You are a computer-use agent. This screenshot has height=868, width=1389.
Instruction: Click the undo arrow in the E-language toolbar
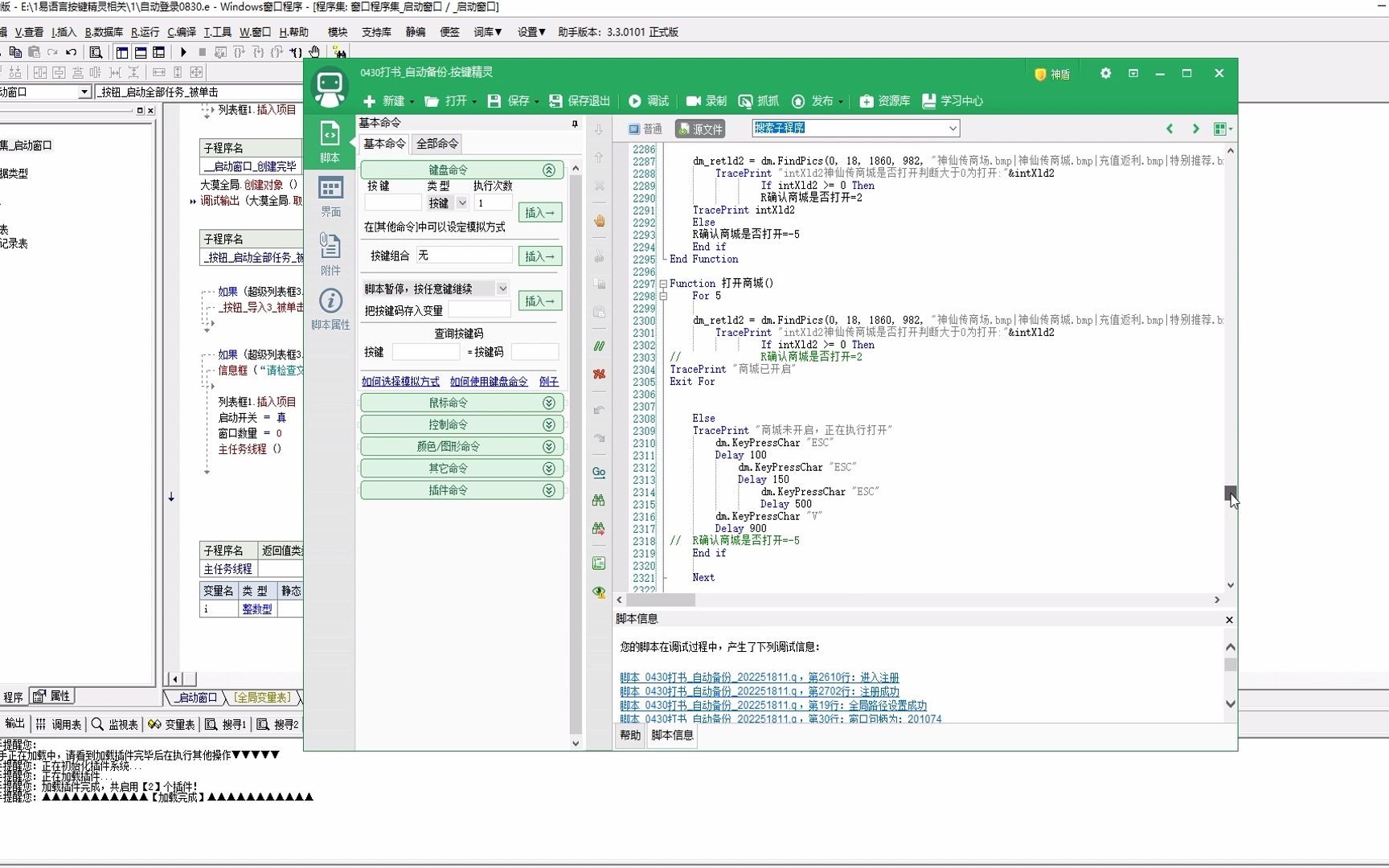[x=71, y=52]
